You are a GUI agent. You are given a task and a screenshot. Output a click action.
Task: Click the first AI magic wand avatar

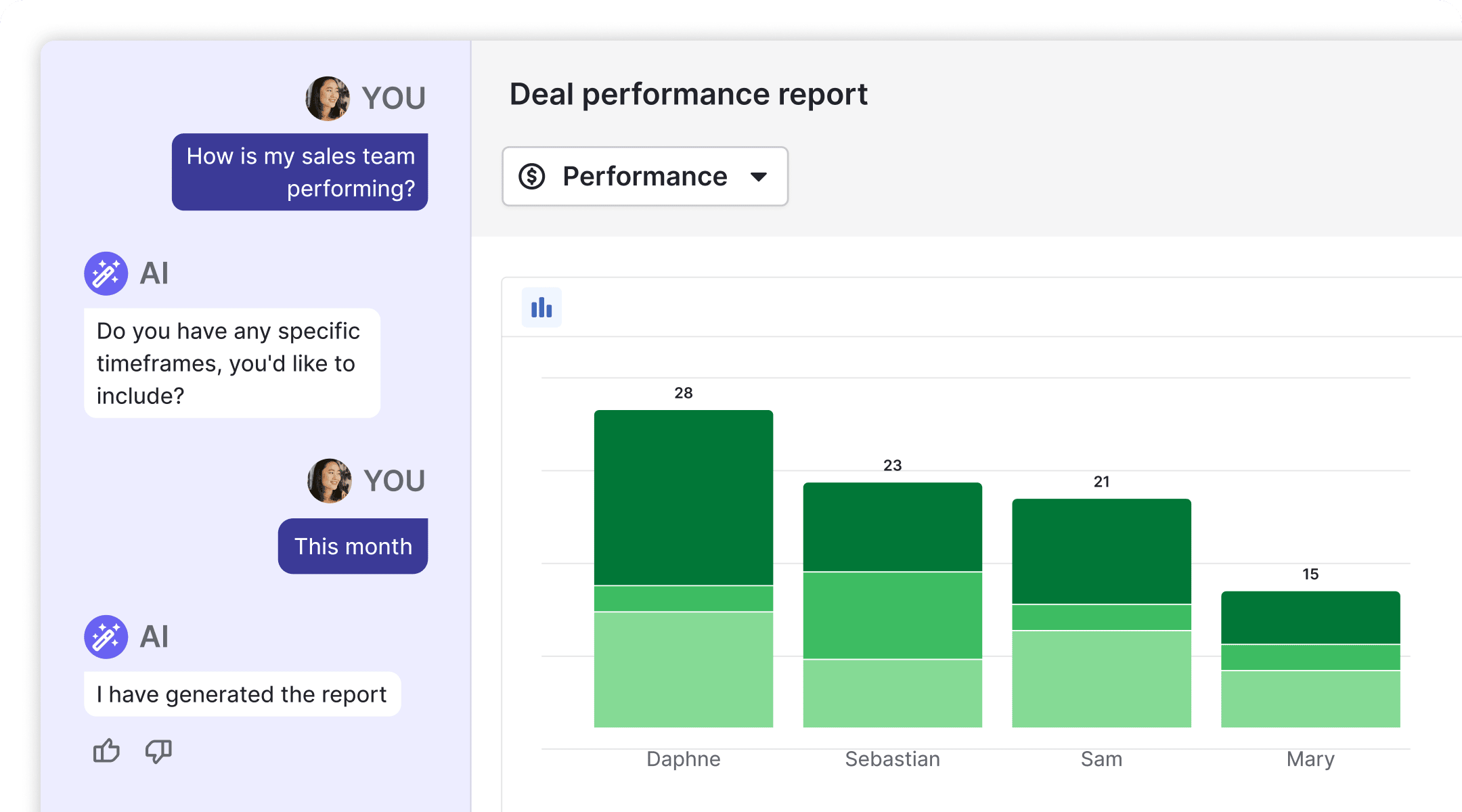[x=106, y=273]
